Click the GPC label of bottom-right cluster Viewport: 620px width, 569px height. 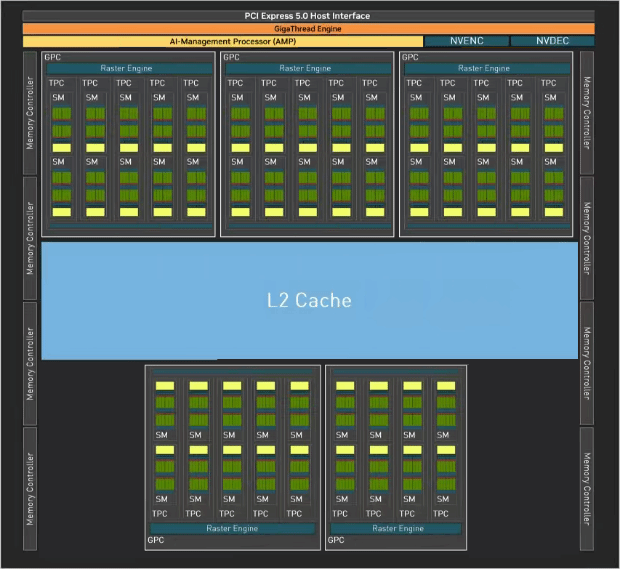(336, 540)
